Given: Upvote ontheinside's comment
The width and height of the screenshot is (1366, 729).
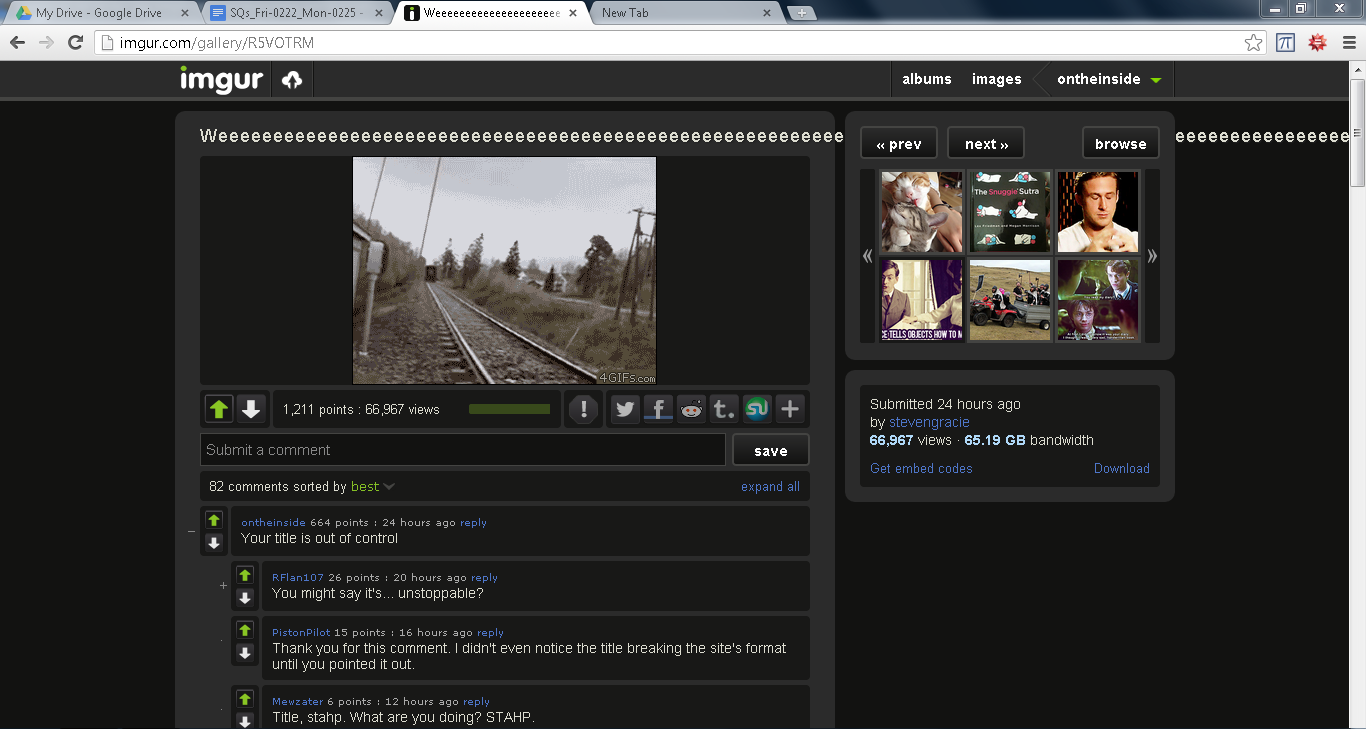Looking at the screenshot, I should [213, 520].
